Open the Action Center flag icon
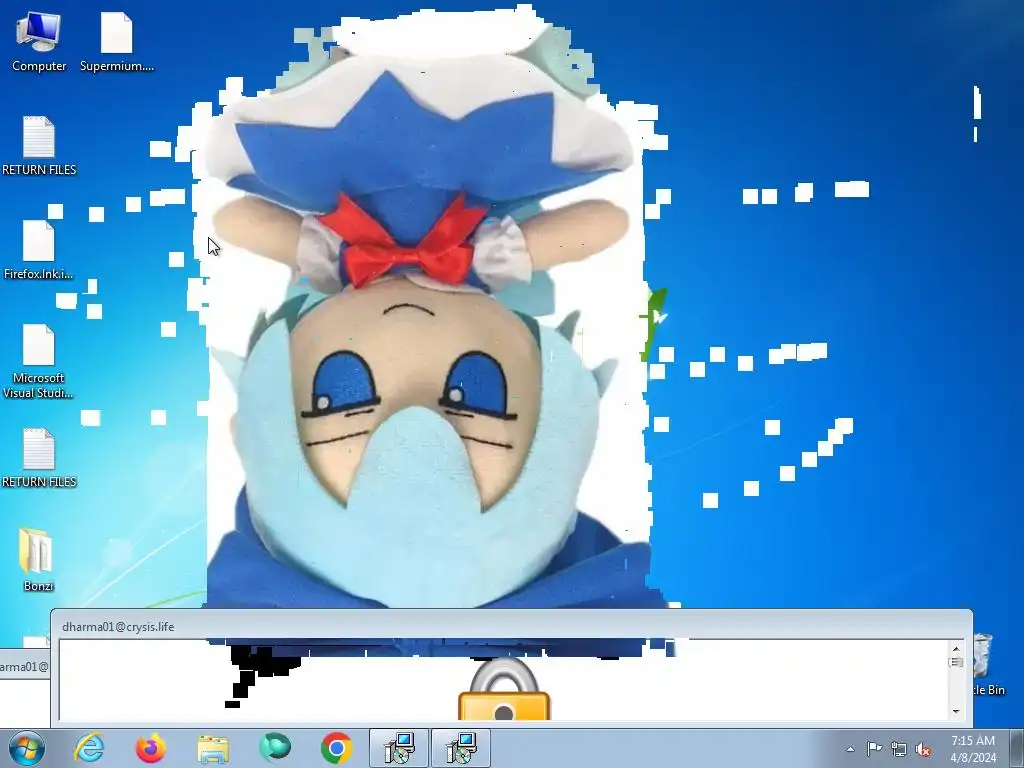 [x=874, y=749]
